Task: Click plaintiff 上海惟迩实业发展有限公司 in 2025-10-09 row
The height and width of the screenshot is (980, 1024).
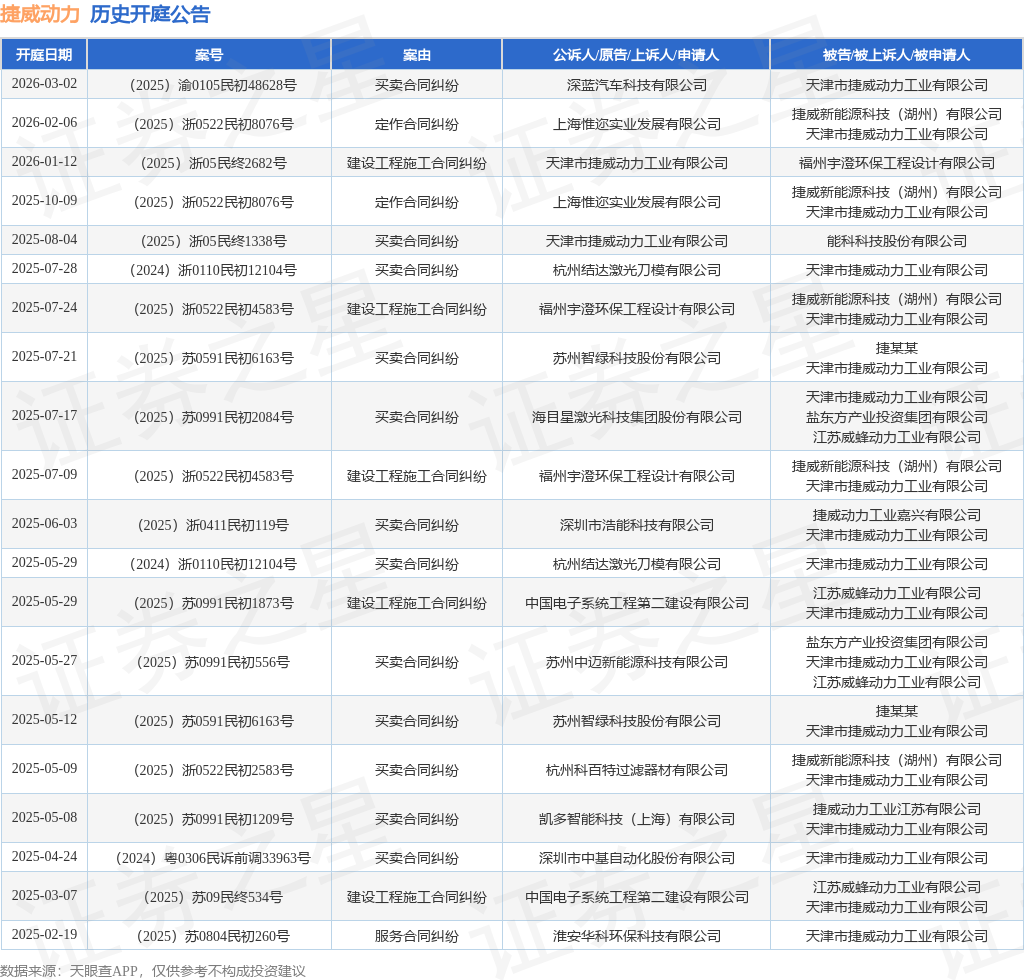Action: 637,202
